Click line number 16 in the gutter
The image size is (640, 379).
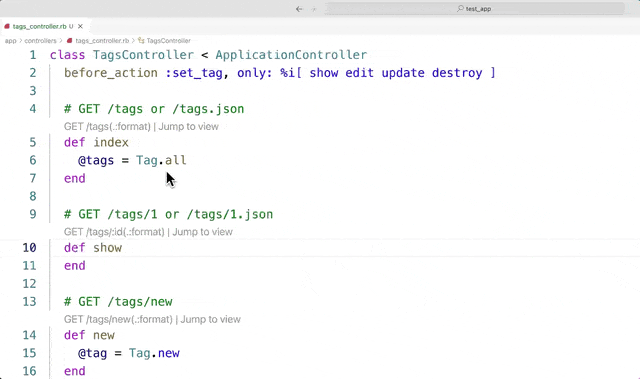[29, 371]
